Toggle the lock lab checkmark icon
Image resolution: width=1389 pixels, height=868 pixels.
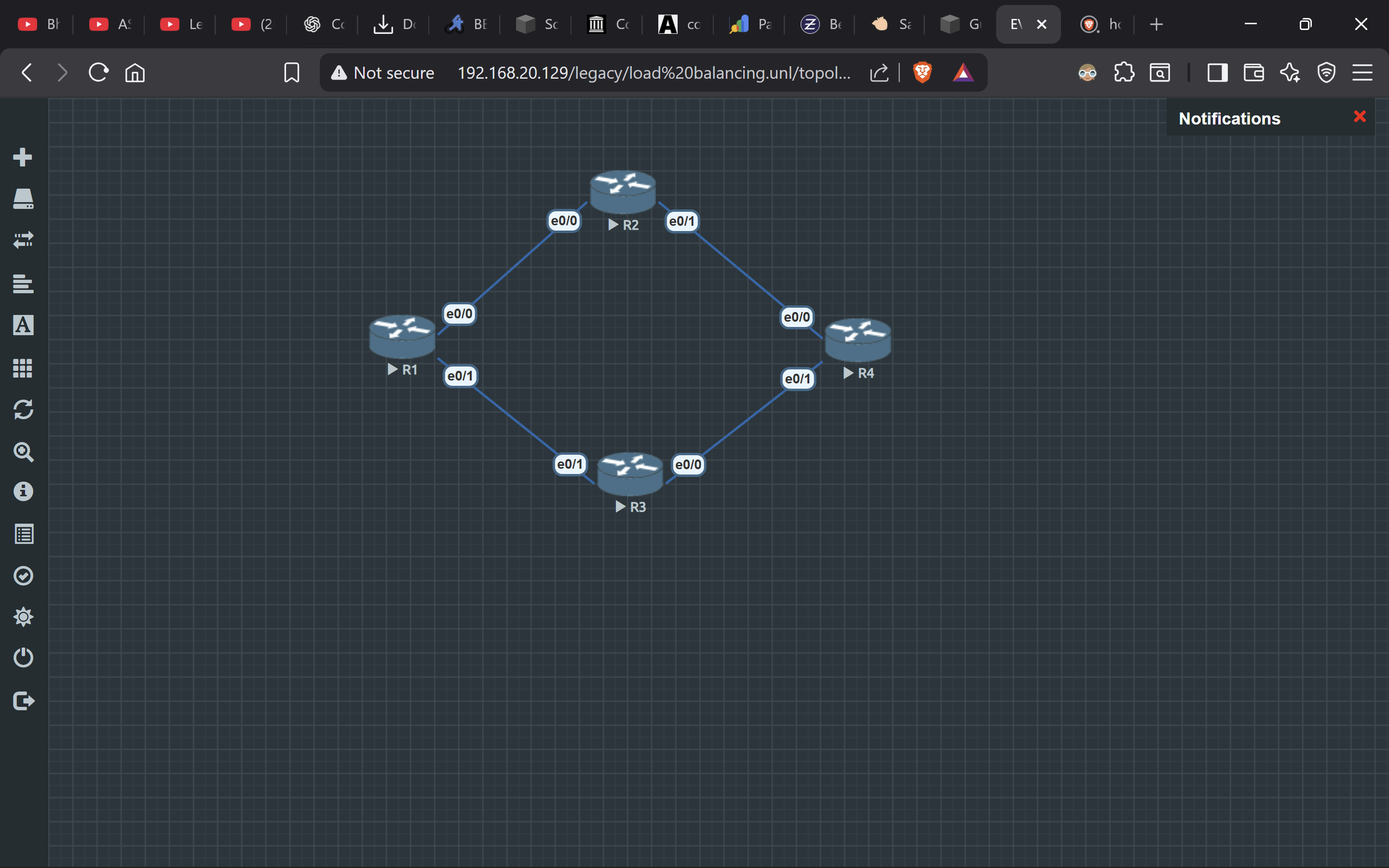point(23,575)
